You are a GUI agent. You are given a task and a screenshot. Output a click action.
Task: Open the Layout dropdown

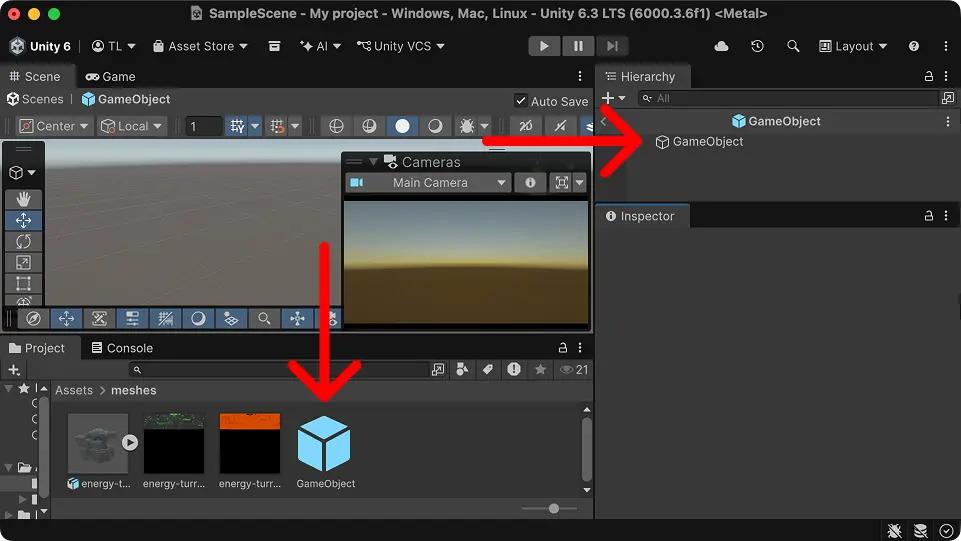coord(853,46)
